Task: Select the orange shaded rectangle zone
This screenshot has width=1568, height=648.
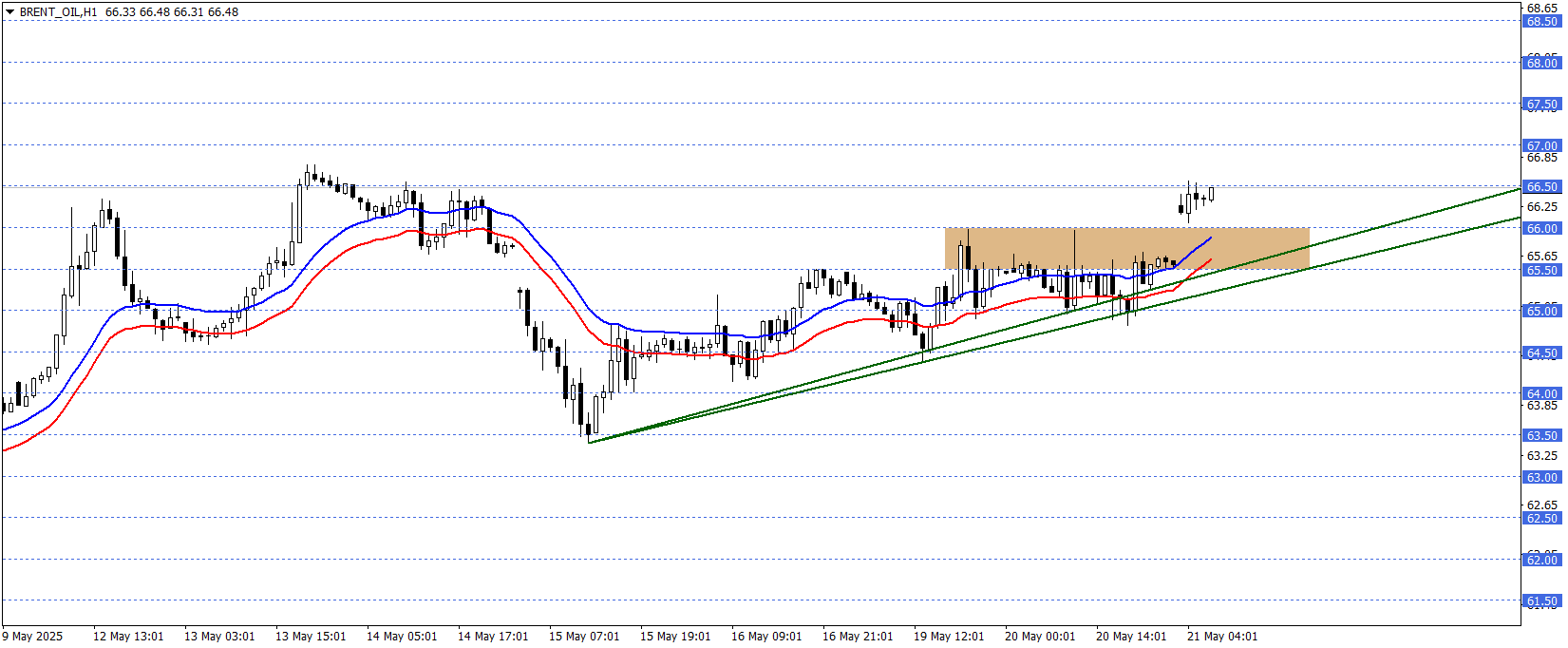Action: point(1127,248)
